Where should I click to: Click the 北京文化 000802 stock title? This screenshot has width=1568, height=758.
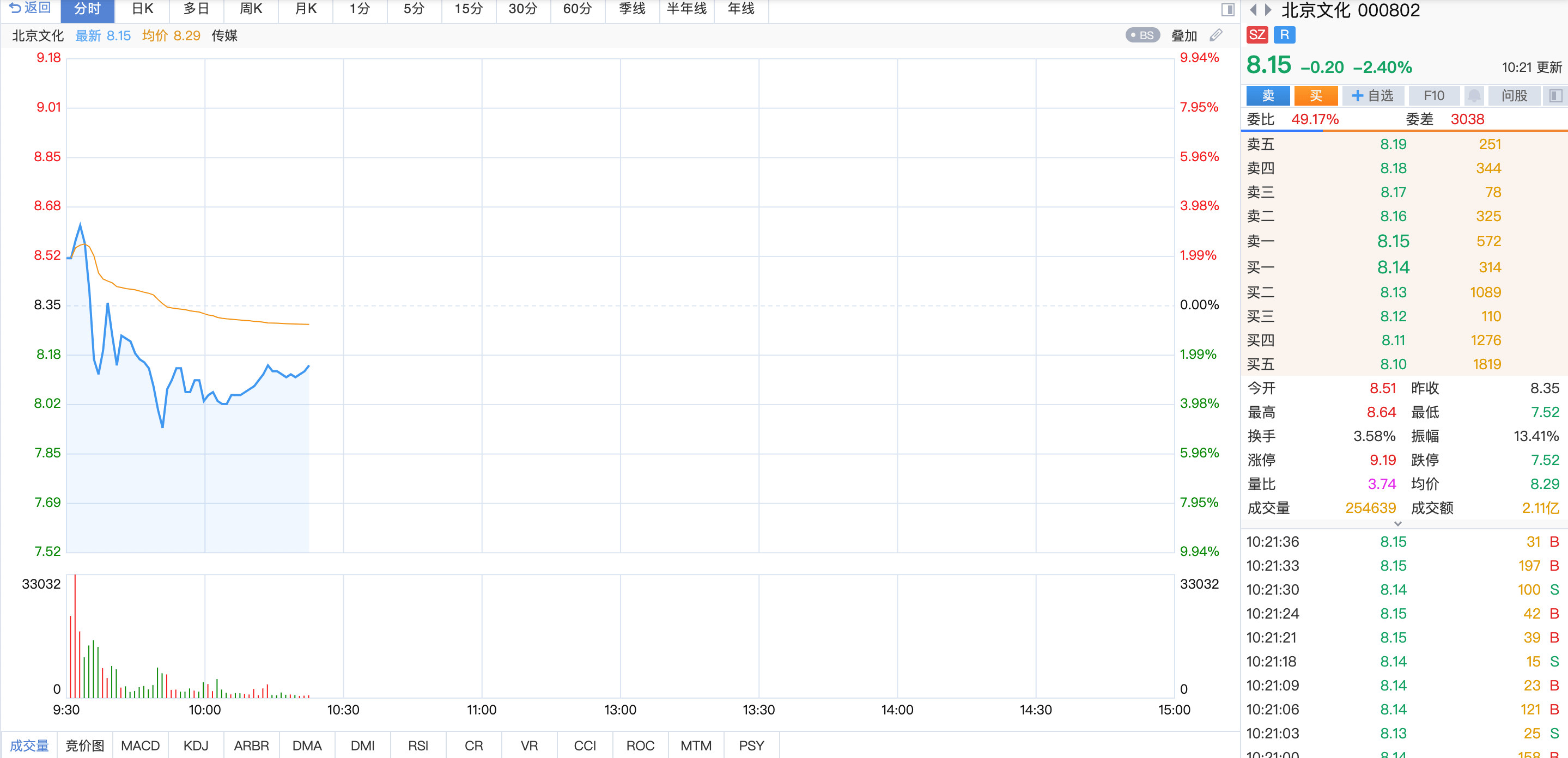(x=1350, y=10)
